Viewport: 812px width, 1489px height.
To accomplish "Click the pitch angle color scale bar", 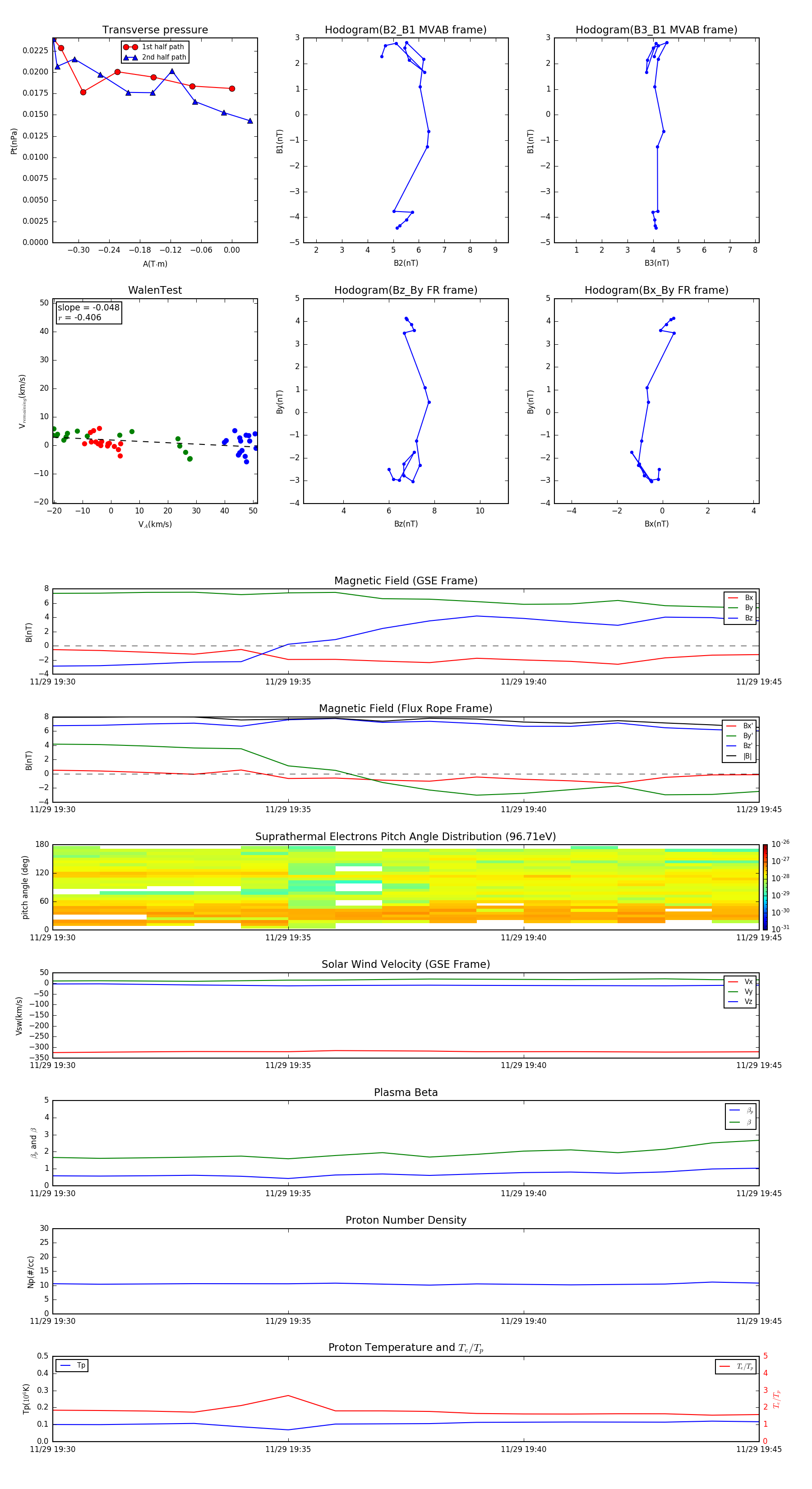I will (765, 887).
